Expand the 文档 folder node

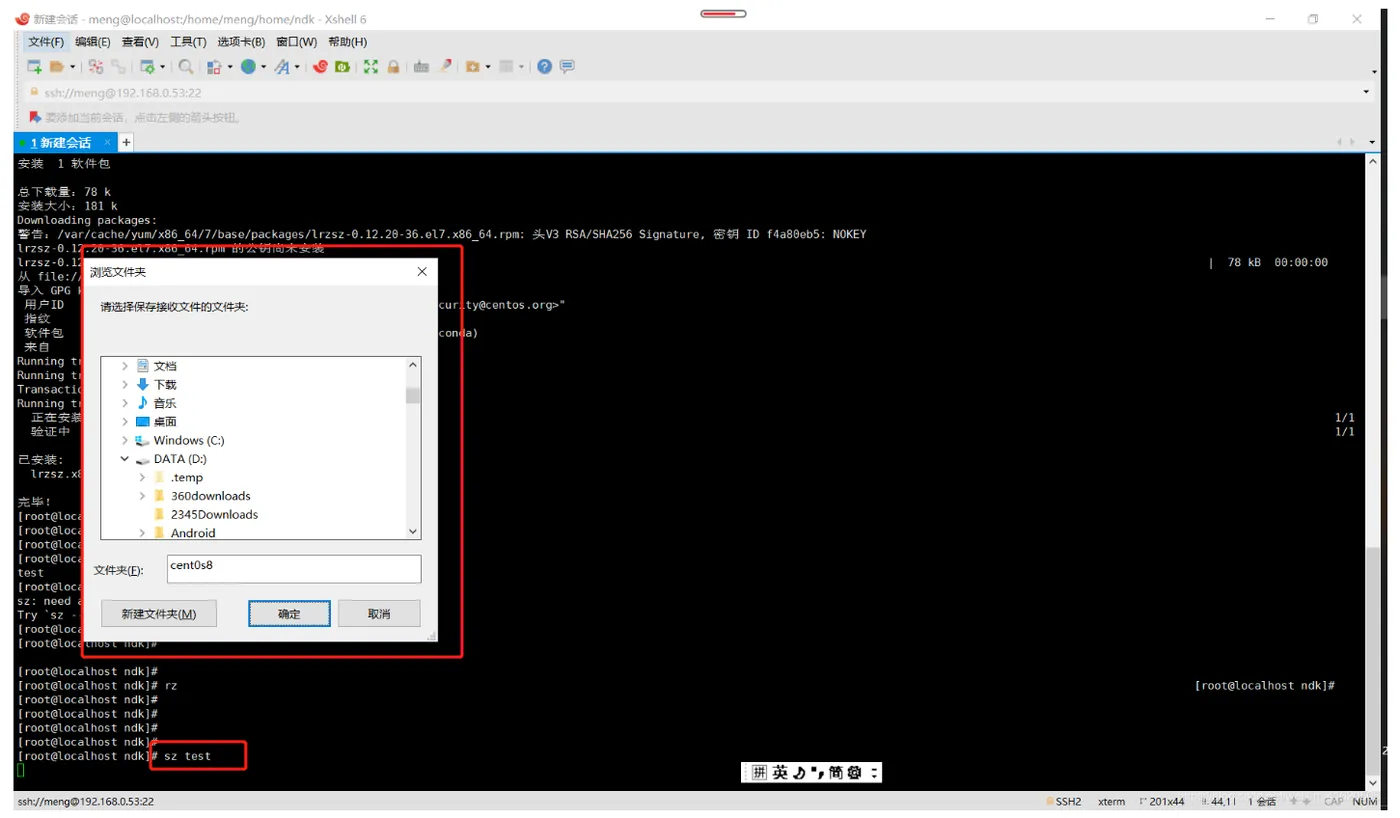coord(124,366)
